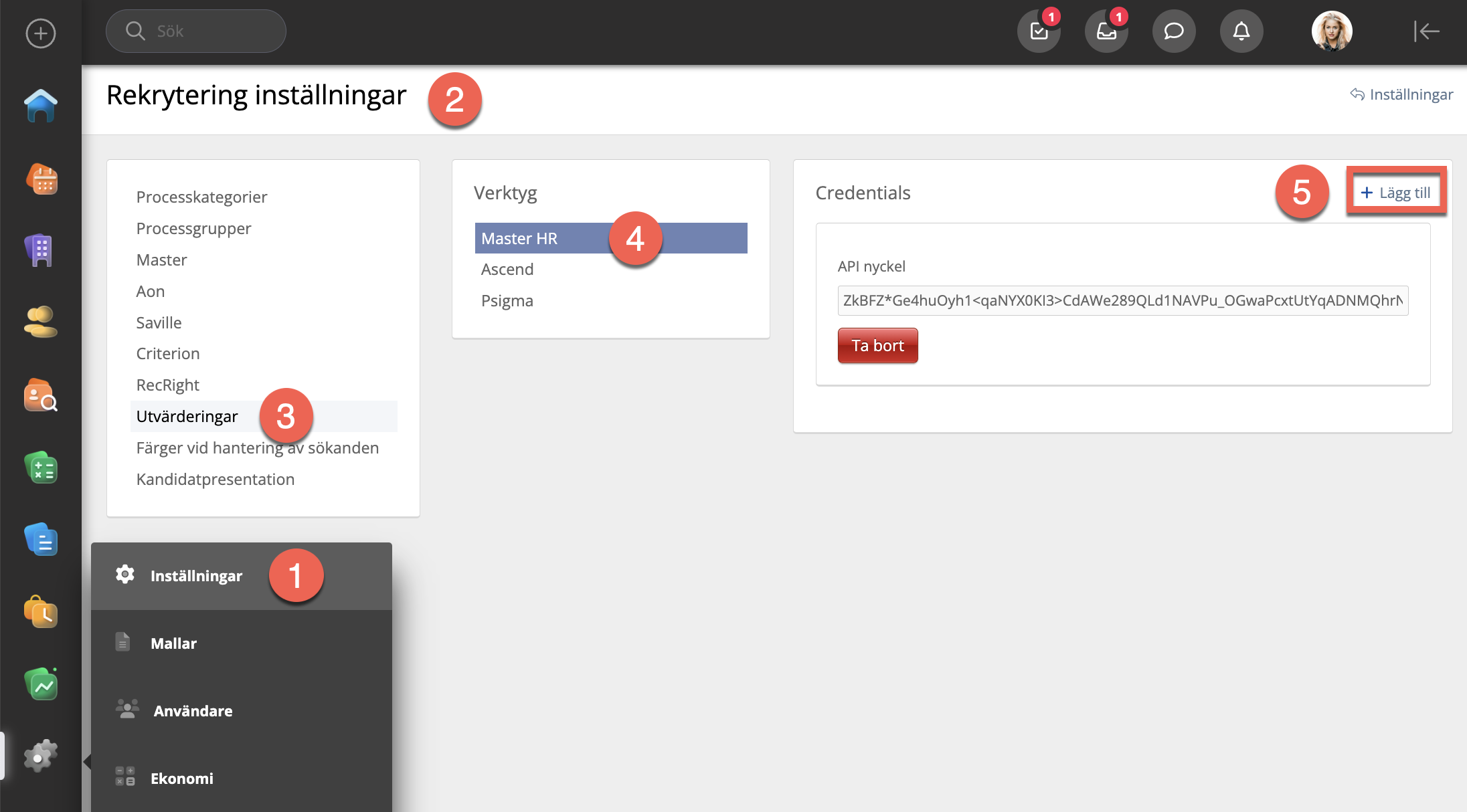The height and width of the screenshot is (812, 1467).
Task: Click Lägg till to add credentials
Action: pyautogui.click(x=1396, y=193)
